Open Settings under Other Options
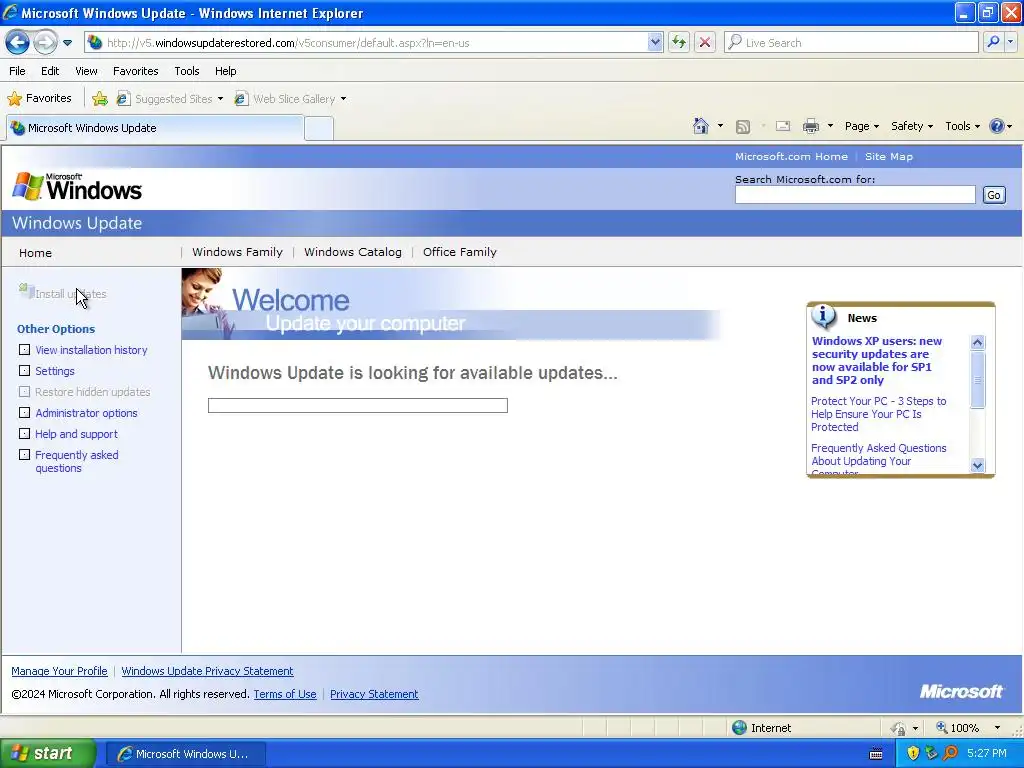The image size is (1024, 768). 55,371
